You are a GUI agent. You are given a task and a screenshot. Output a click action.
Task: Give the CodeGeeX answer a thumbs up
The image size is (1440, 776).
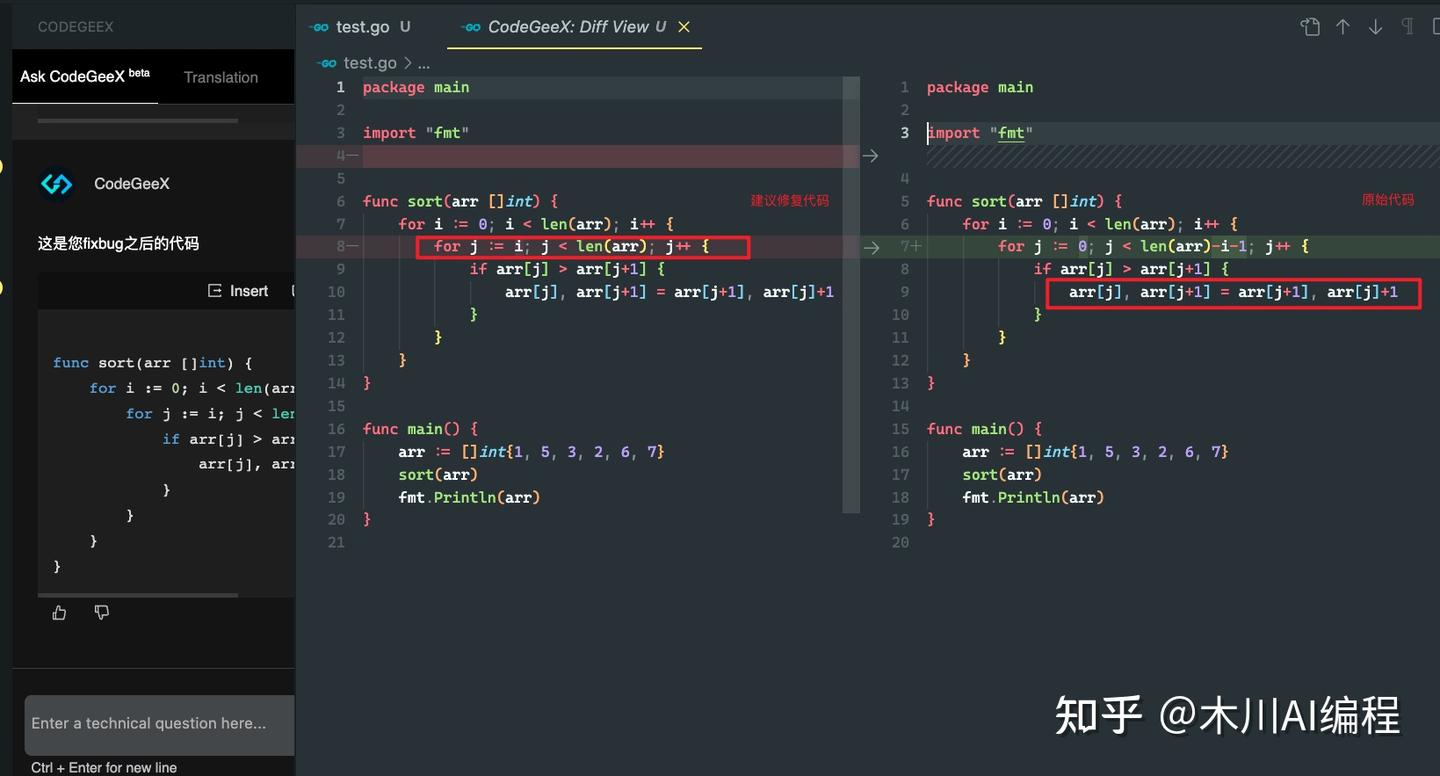pos(59,613)
